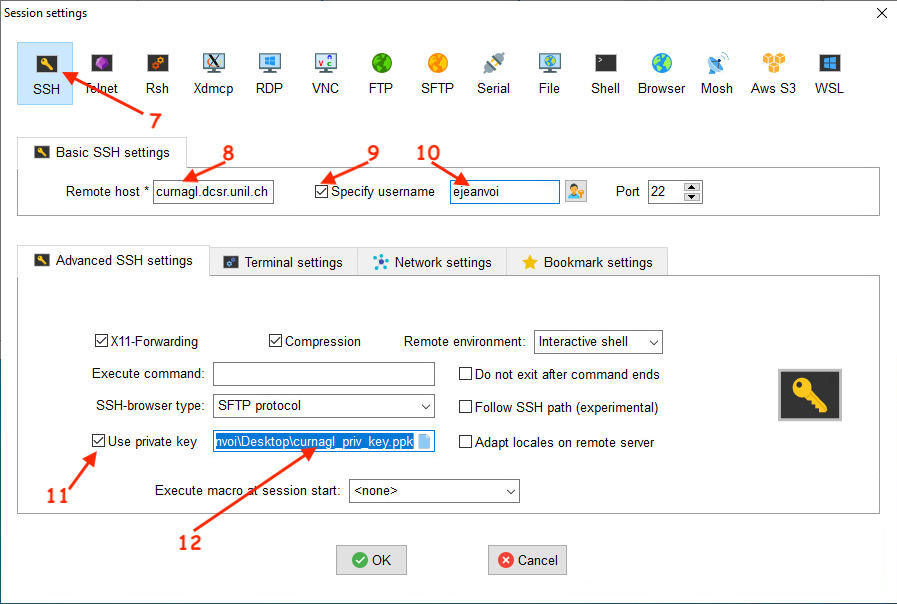Viewport: 897px width, 604px height.
Task: Click inside the Remote host field
Action: [x=212, y=191]
